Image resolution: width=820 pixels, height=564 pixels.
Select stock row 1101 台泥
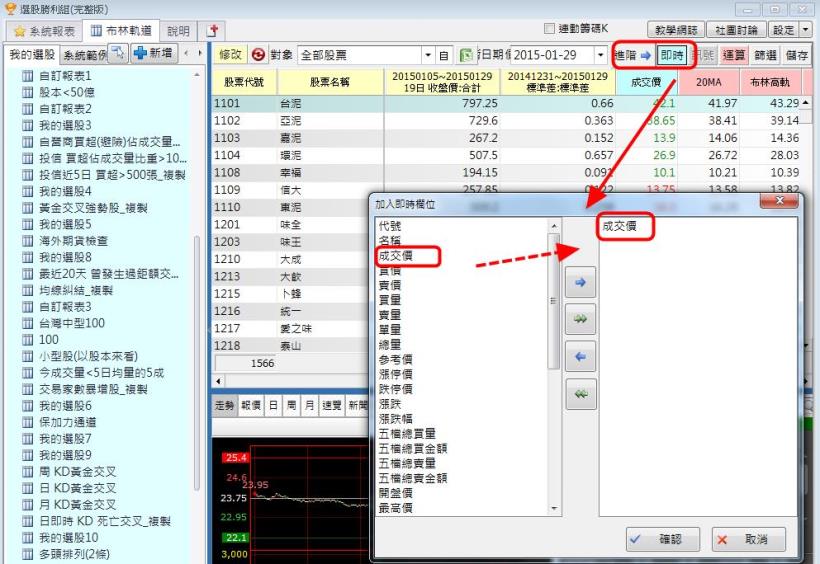click(x=506, y=104)
